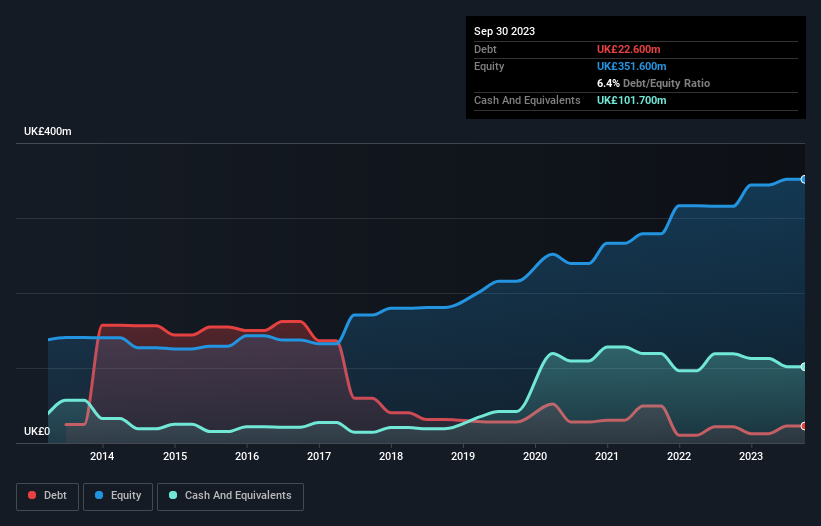Click the tooltip Equity row label
This screenshot has height=526, width=821.
pos(489,66)
